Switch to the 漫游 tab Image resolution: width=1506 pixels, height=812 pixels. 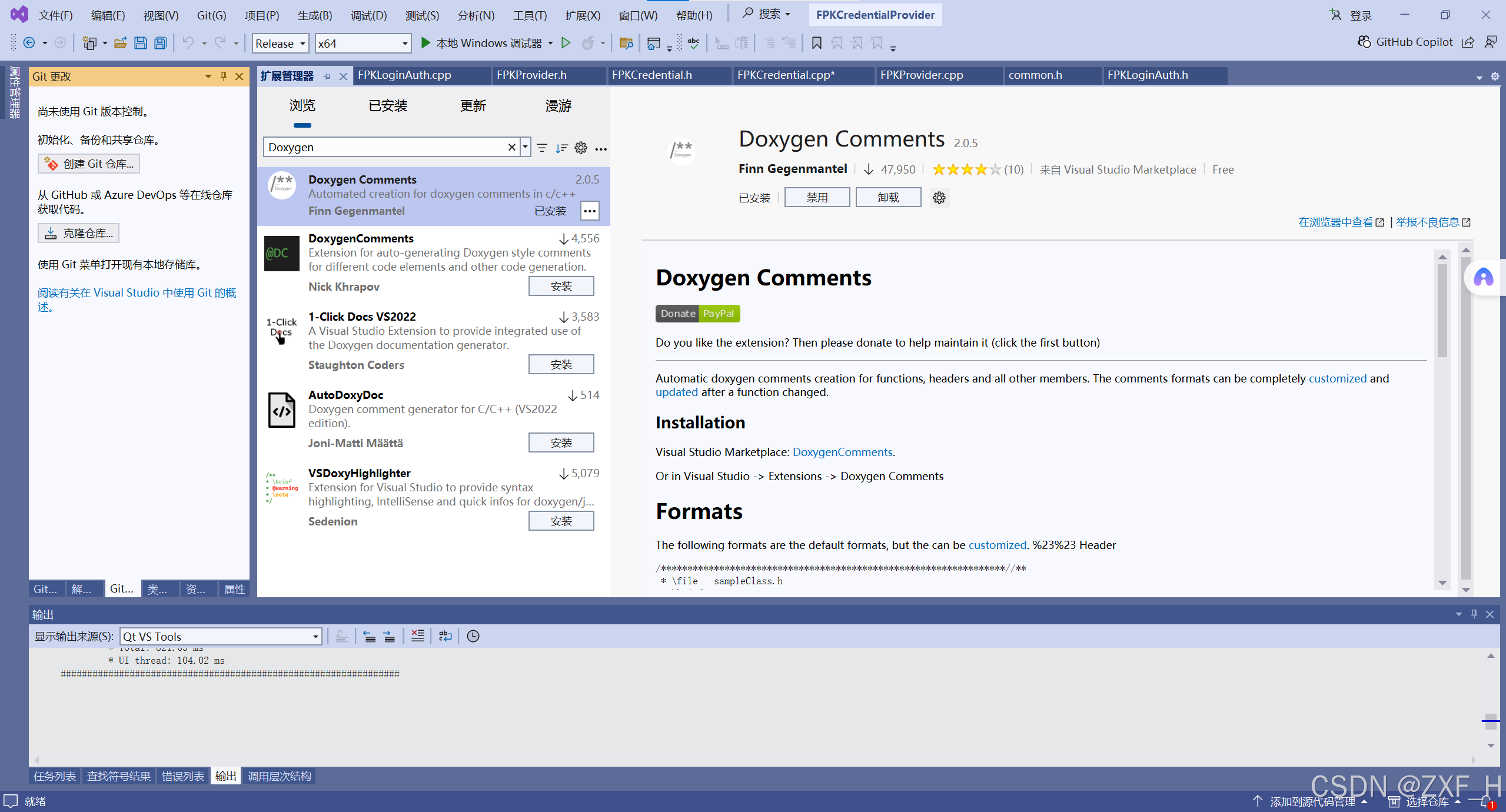click(558, 106)
